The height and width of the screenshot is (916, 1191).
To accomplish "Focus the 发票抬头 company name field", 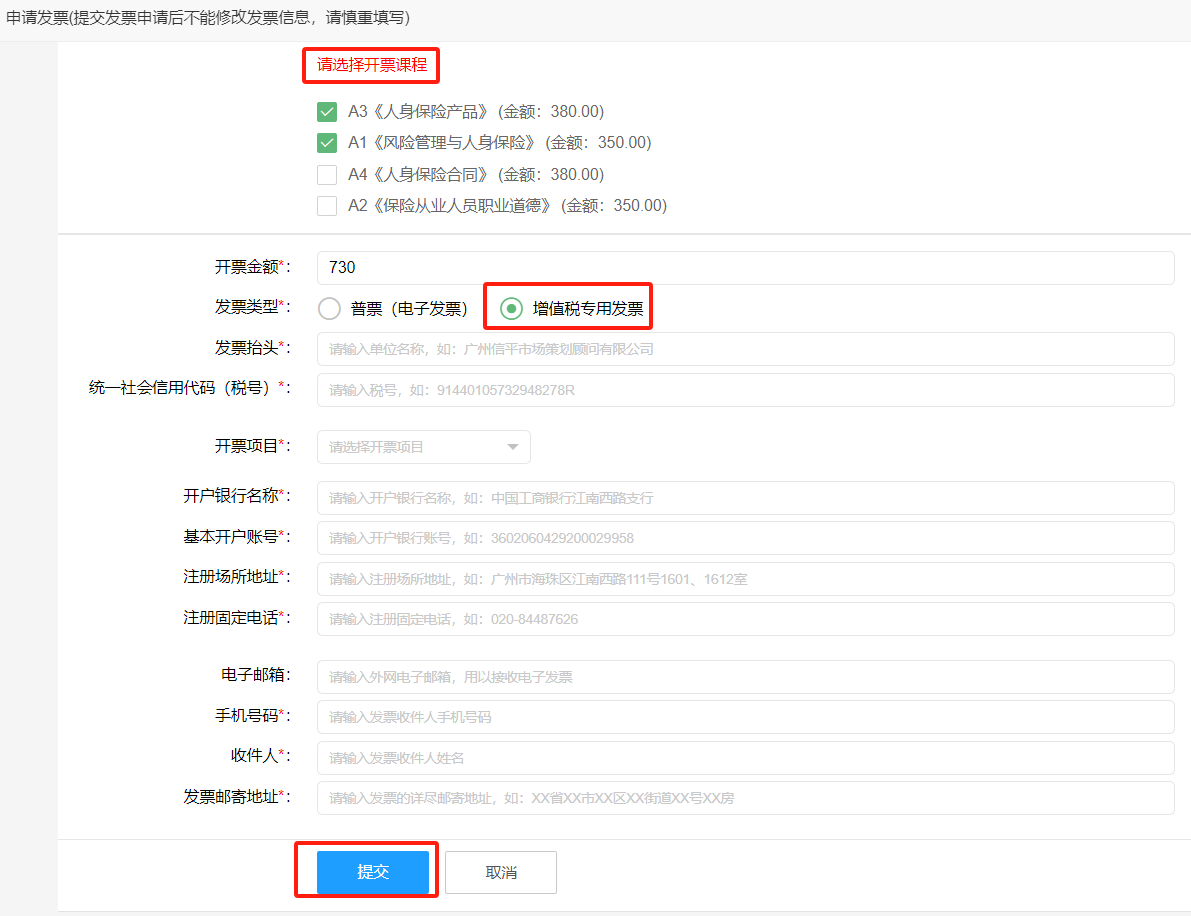I will (x=745, y=349).
